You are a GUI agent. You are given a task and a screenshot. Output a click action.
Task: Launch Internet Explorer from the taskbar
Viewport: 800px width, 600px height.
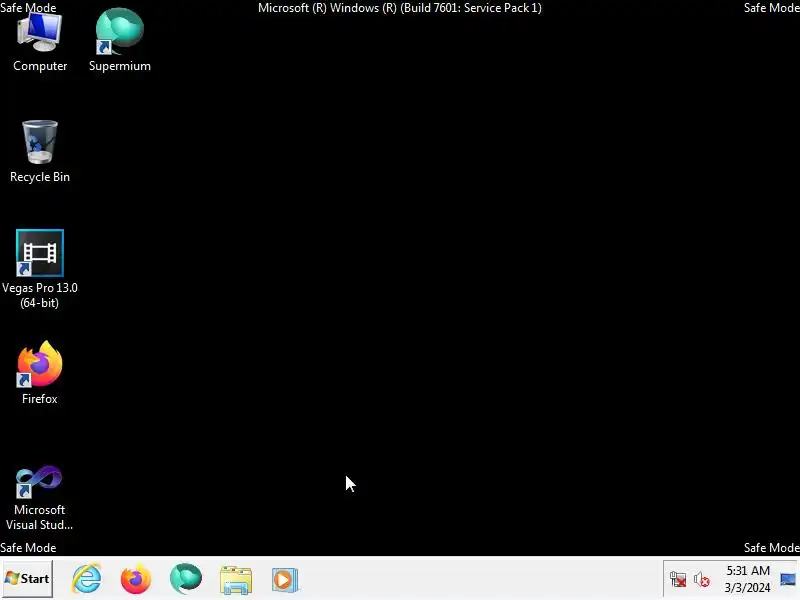pos(87,579)
